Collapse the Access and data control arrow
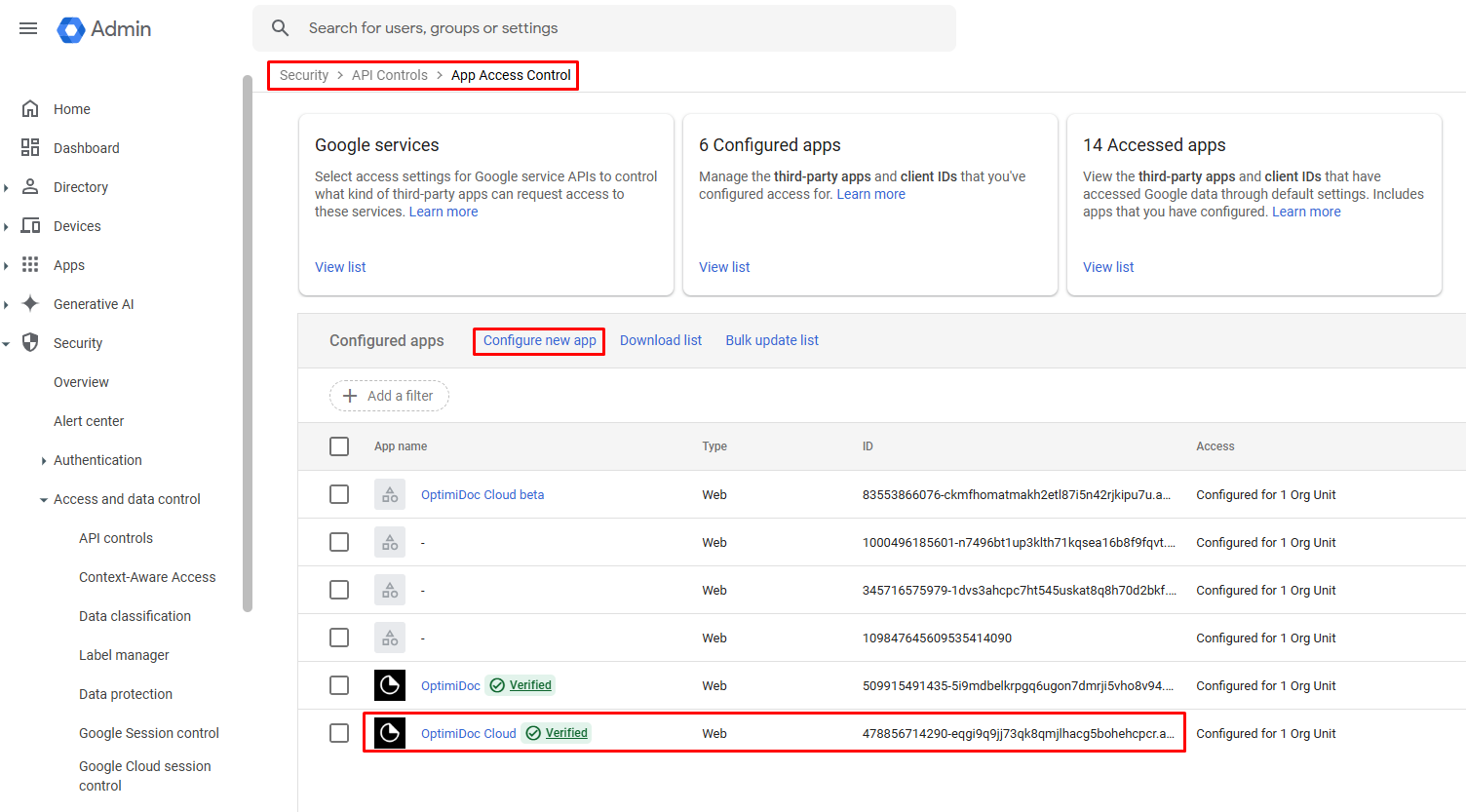The height and width of the screenshot is (812, 1466). click(x=44, y=499)
